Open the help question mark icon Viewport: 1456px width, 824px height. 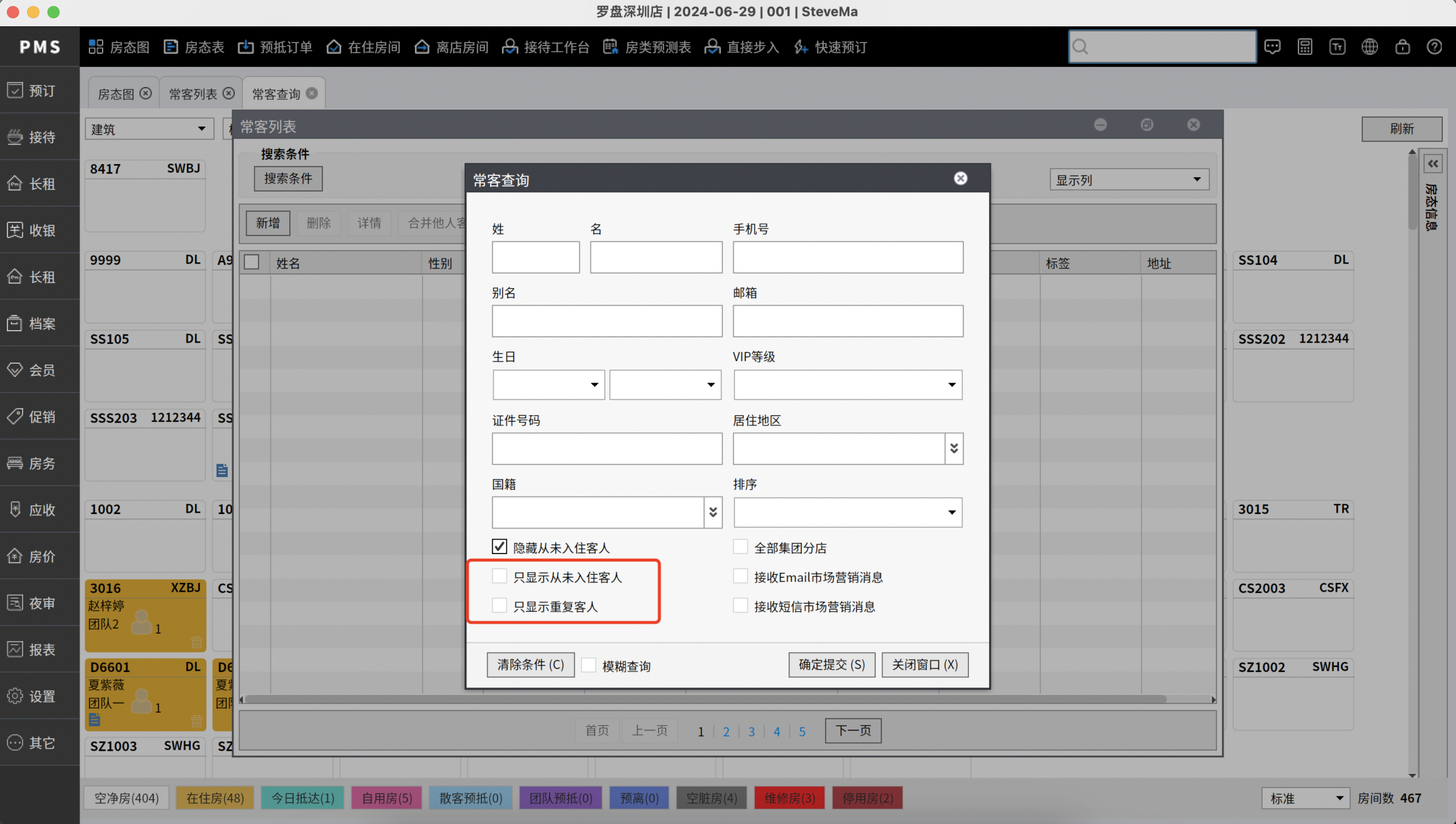[1434, 47]
